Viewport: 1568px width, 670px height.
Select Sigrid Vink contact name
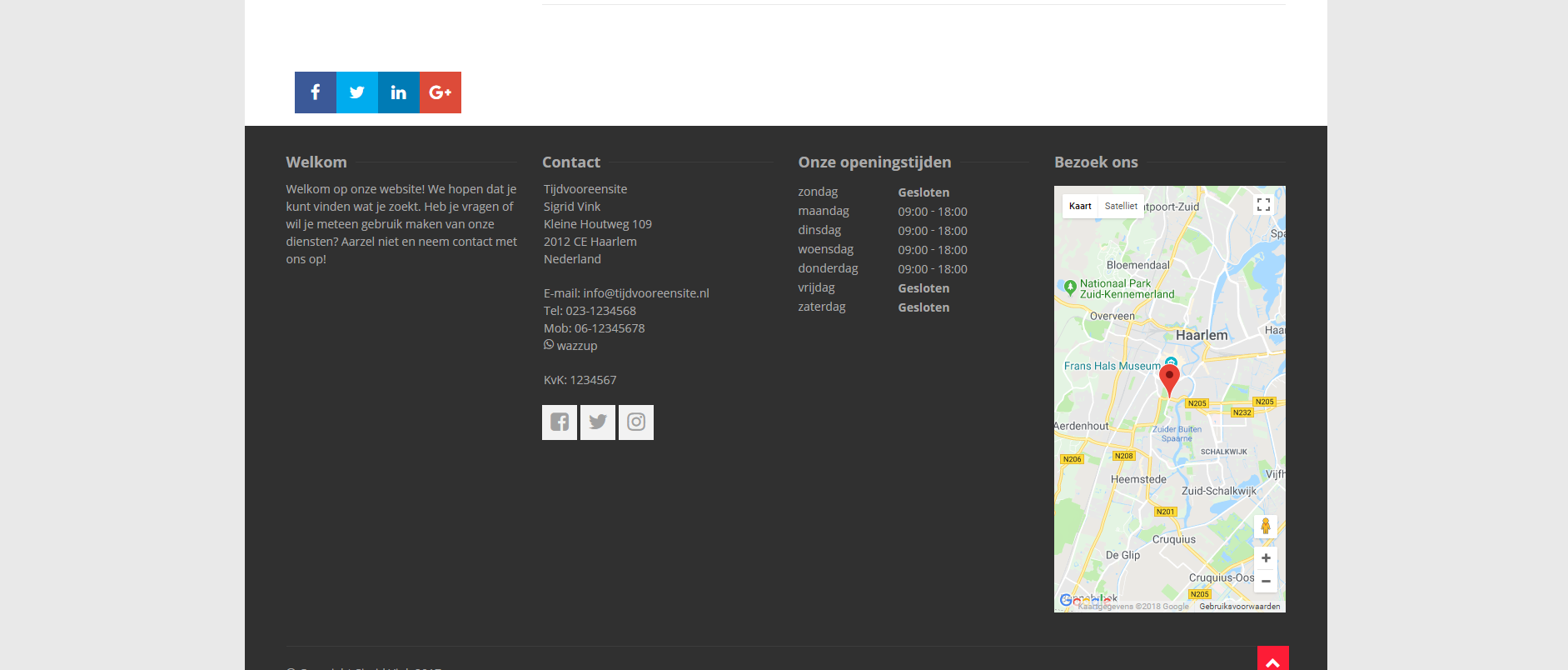[x=572, y=207]
